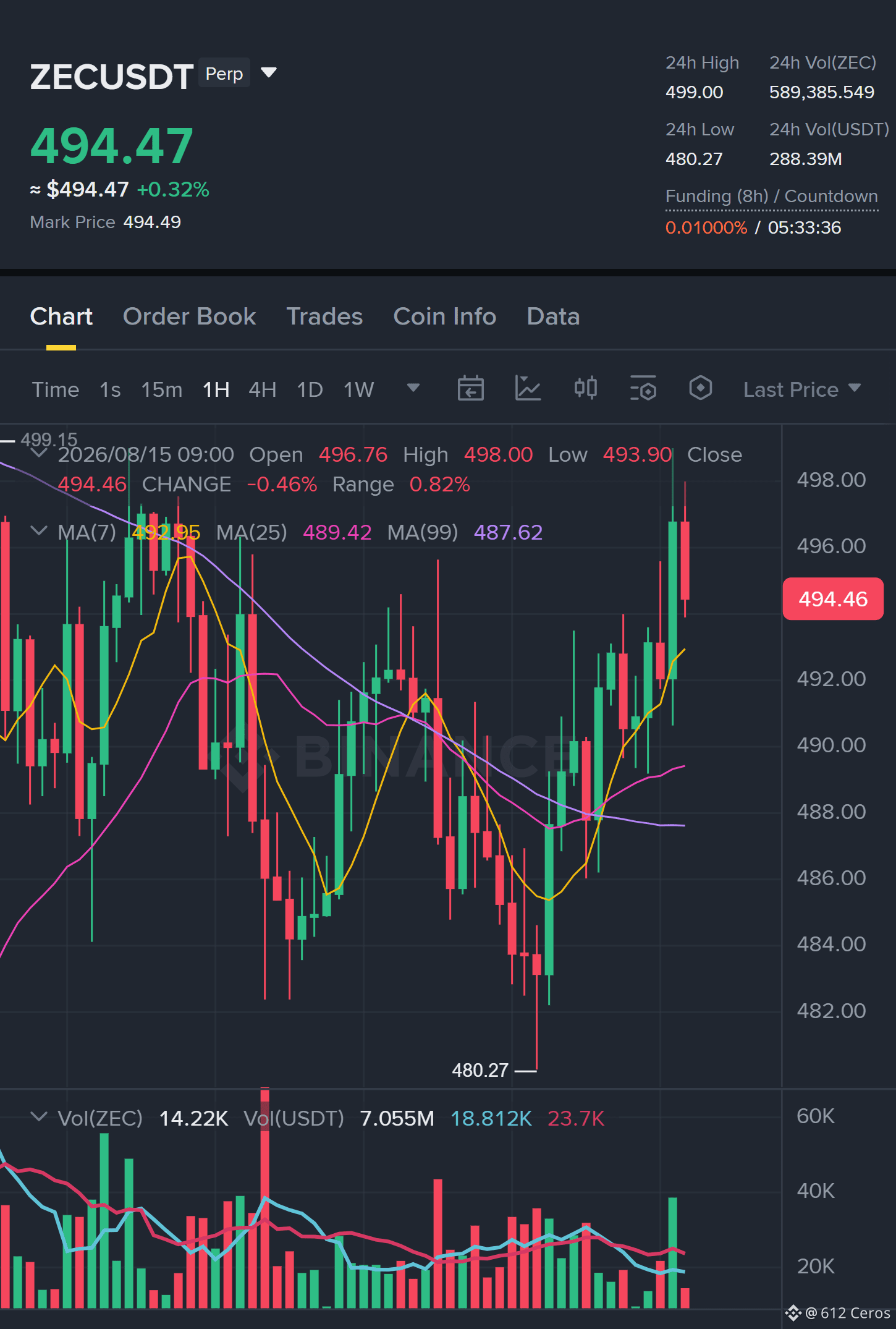
Task: Select the 1D interval
Action: 310,389
